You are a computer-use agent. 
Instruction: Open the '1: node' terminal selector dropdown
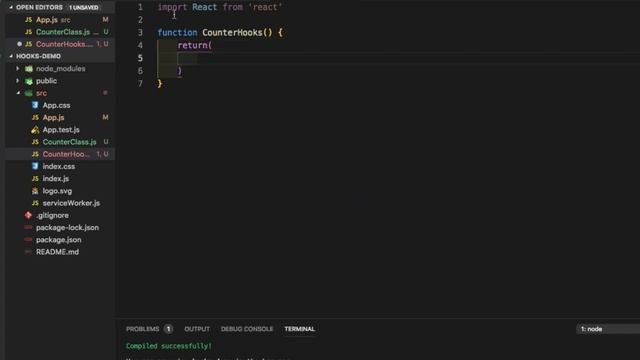point(608,329)
